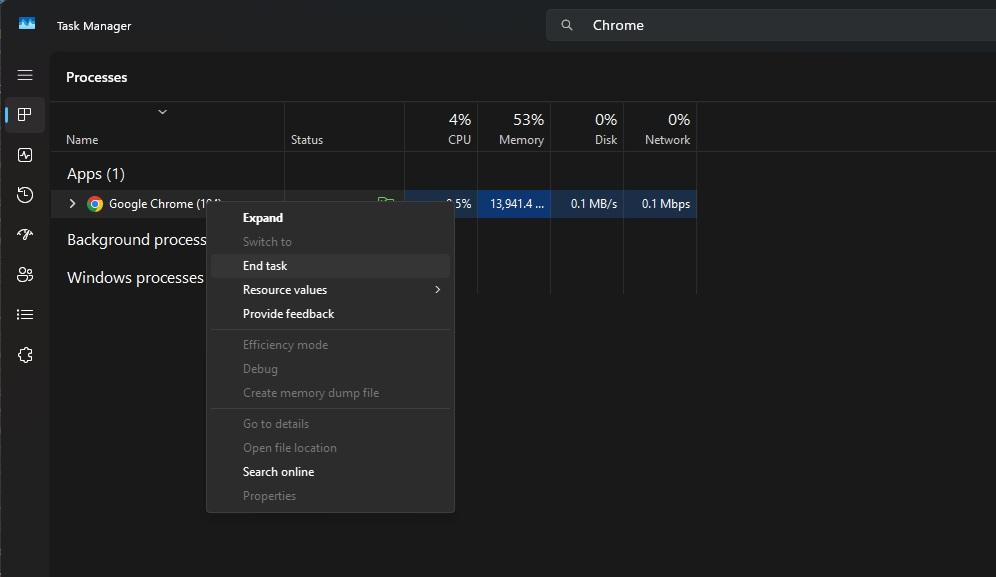Select End task from context menu

point(265,265)
